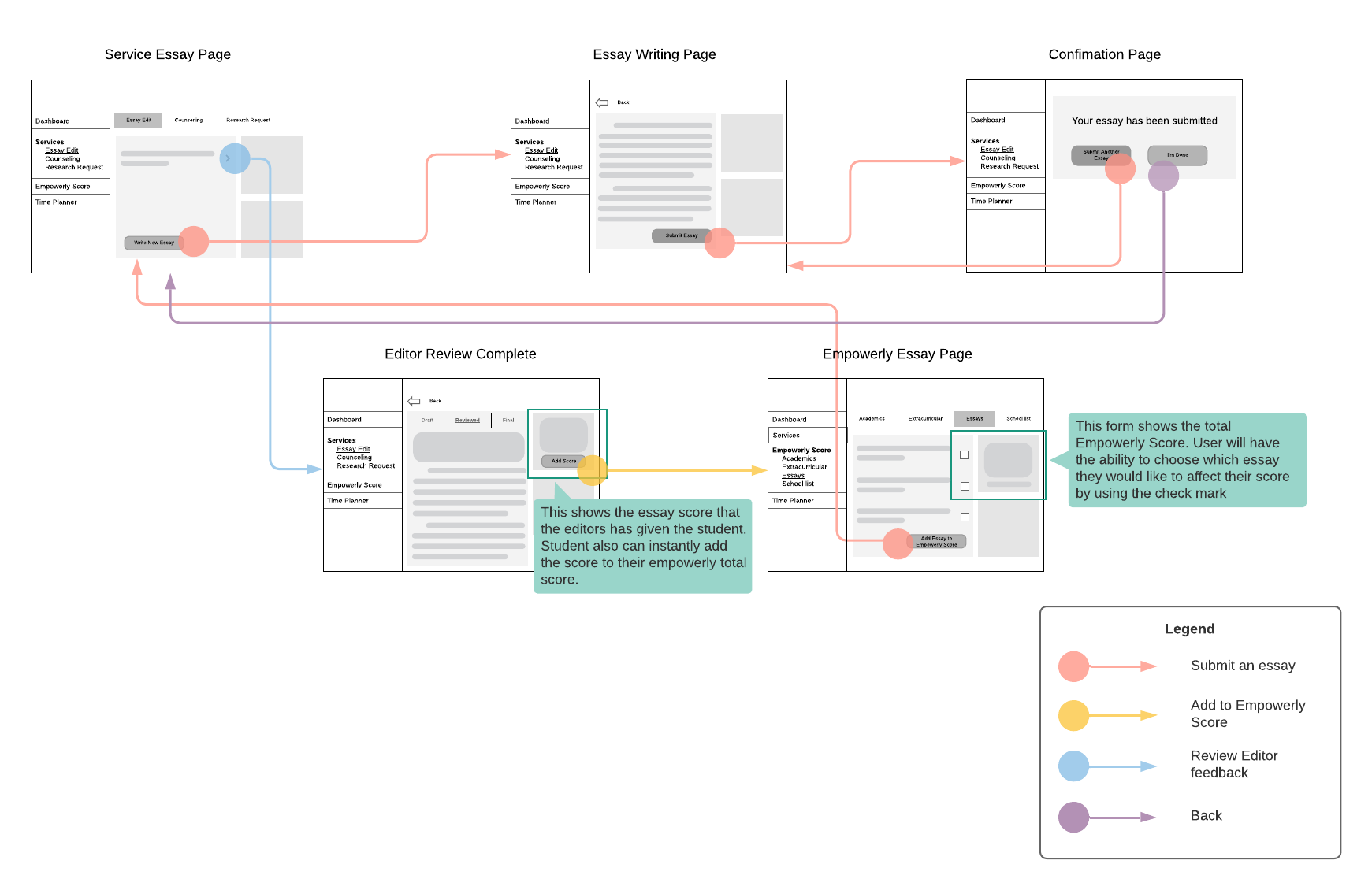Open Time Planner in Empowerly Essay Page sidebar

[793, 501]
